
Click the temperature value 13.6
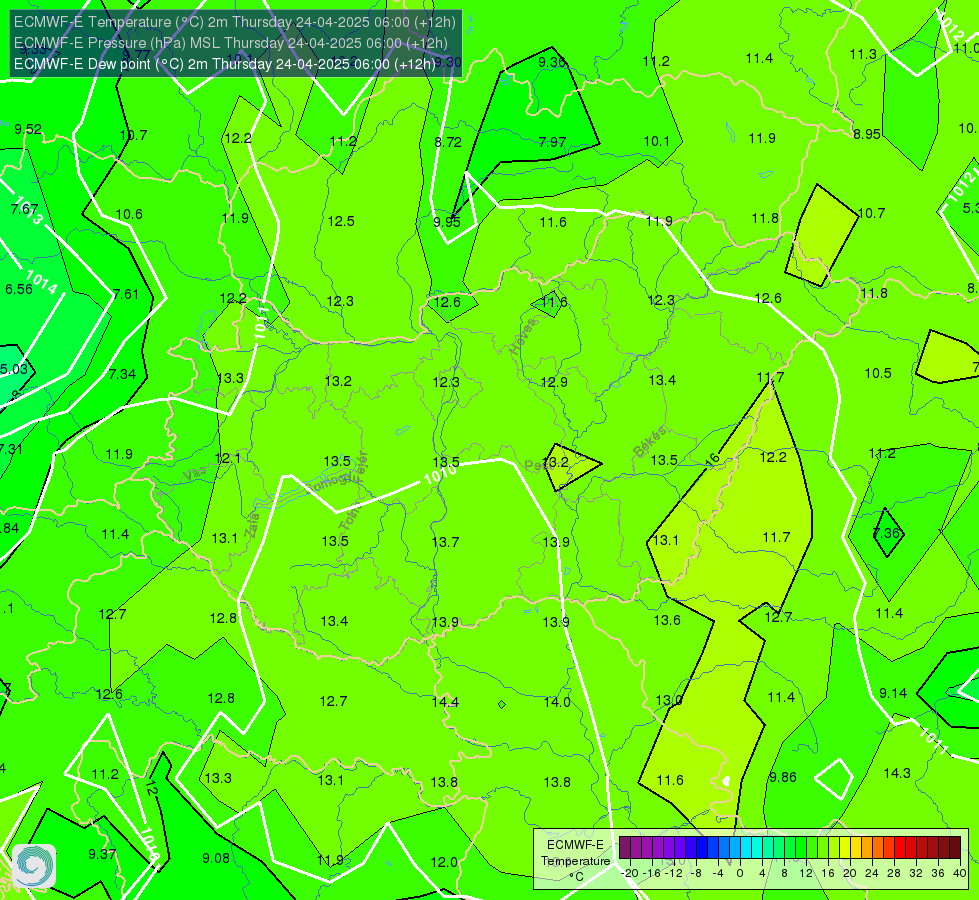pyautogui.click(x=667, y=620)
